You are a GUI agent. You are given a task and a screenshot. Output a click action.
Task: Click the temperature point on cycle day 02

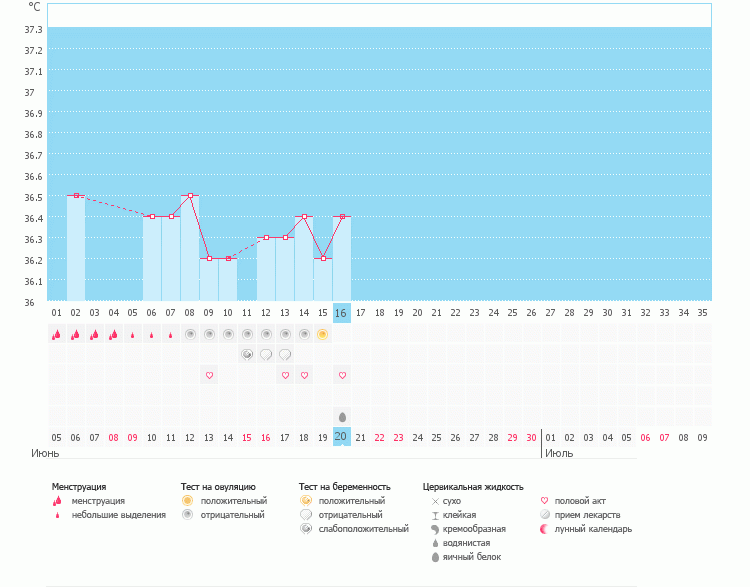76,196
